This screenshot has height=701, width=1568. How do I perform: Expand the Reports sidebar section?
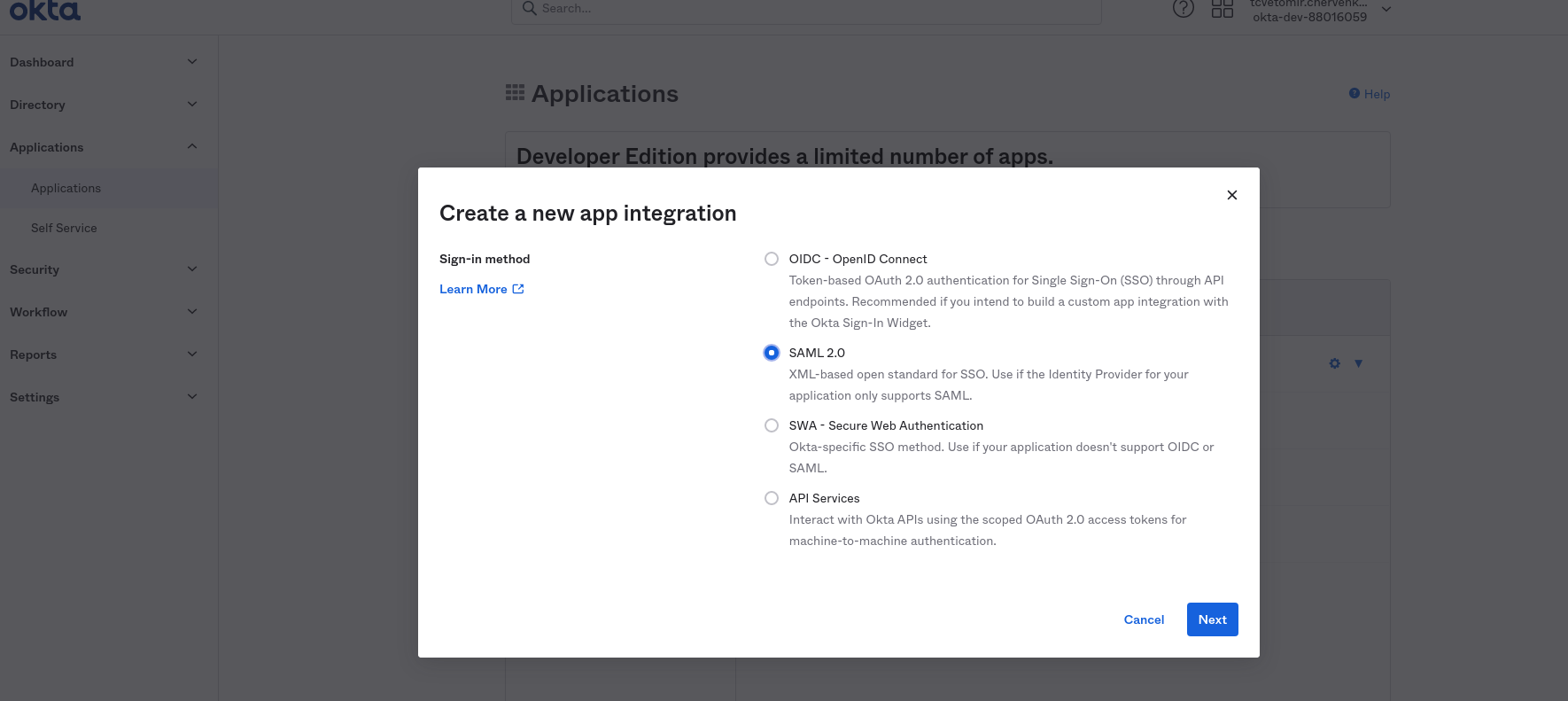click(x=192, y=354)
